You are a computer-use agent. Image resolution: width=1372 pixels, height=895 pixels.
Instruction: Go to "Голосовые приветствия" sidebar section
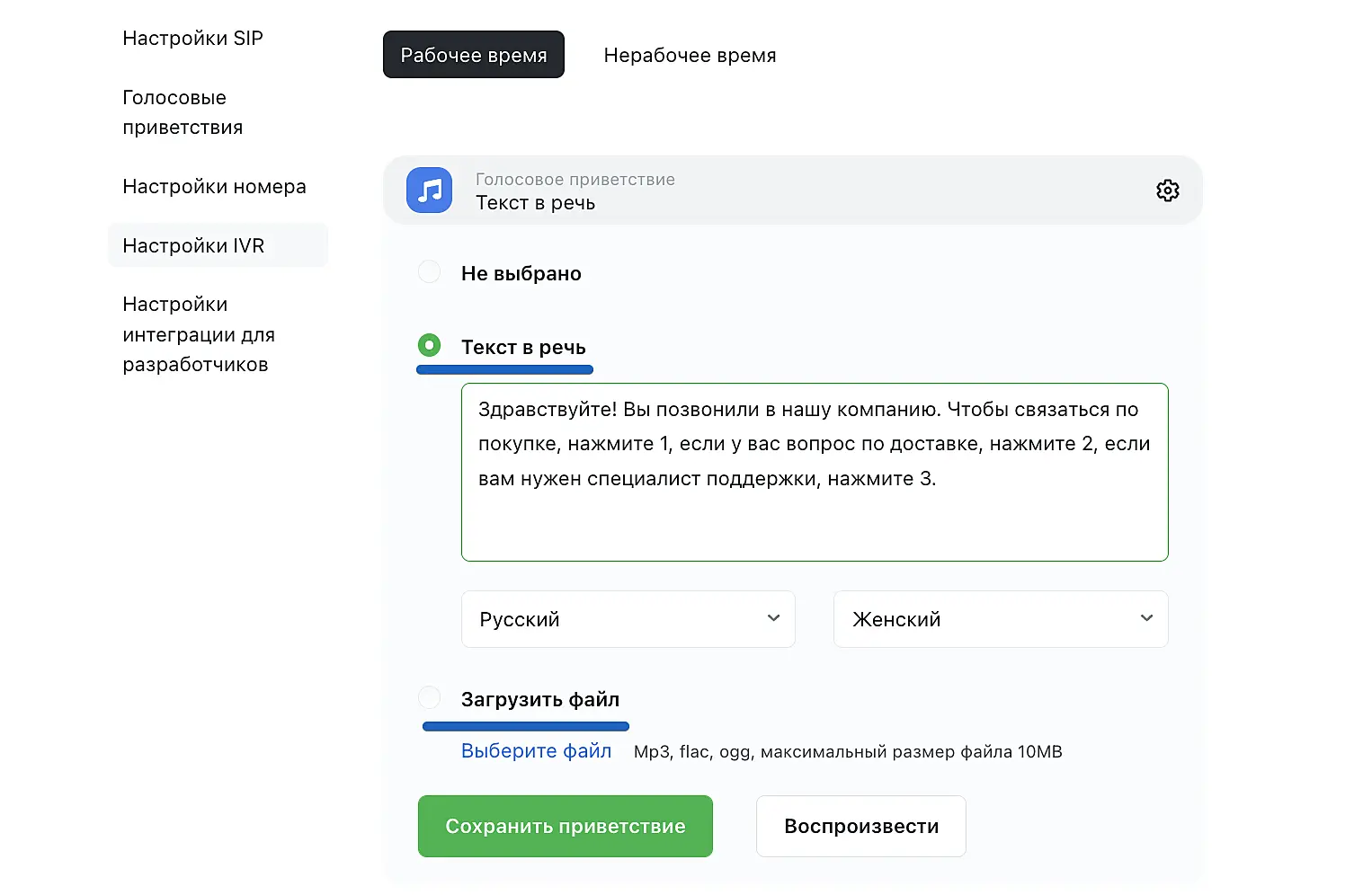pyautogui.click(x=183, y=112)
